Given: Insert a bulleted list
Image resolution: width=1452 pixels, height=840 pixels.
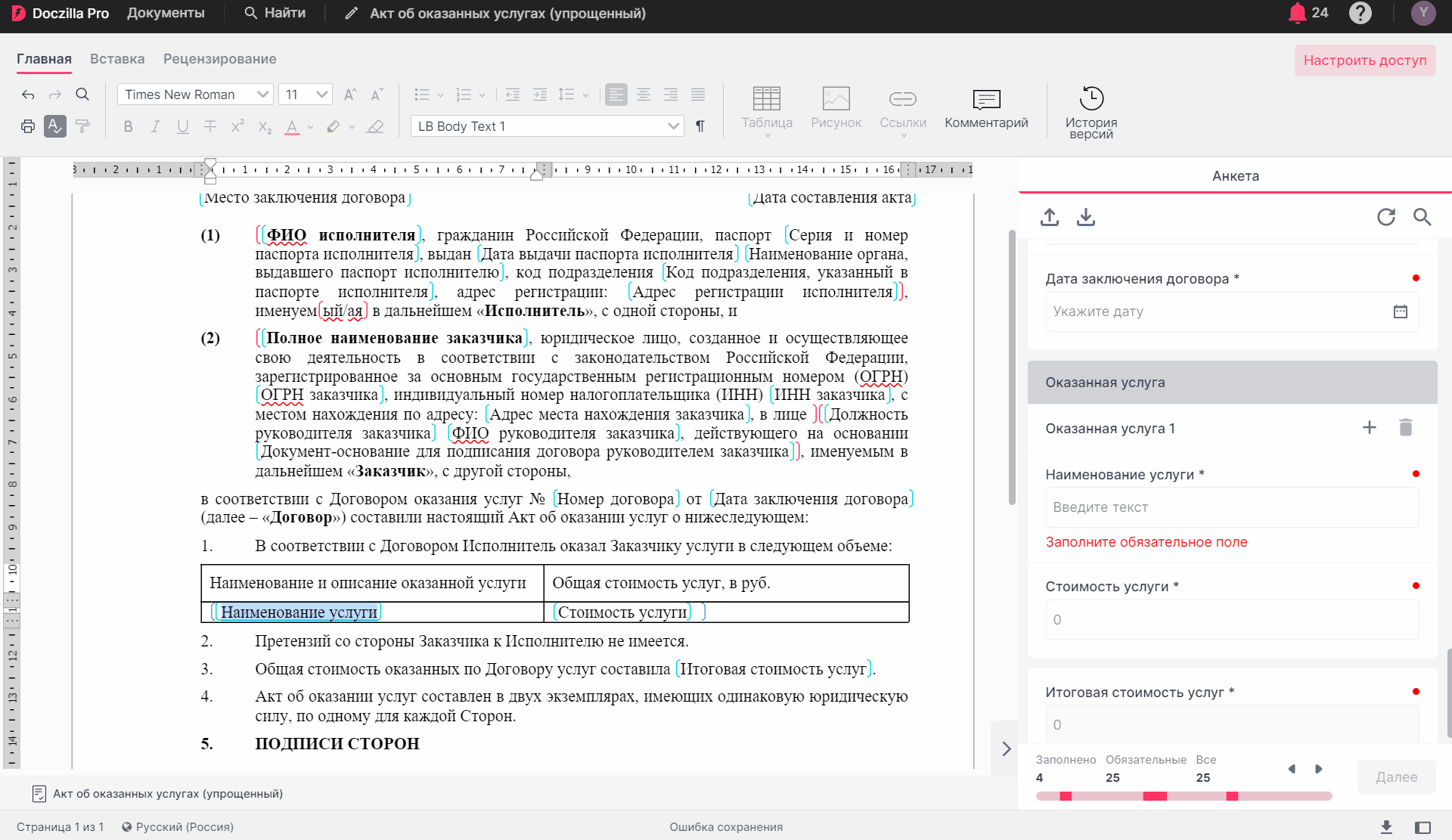Looking at the screenshot, I should pos(422,95).
